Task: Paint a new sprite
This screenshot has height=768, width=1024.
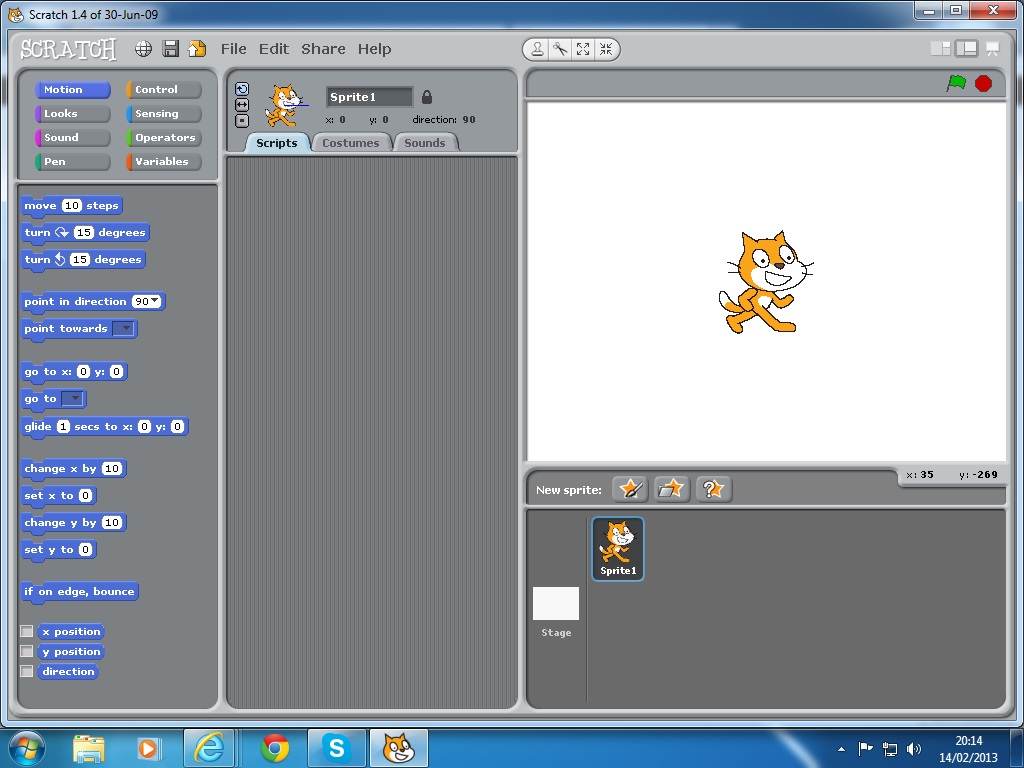Action: (629, 488)
